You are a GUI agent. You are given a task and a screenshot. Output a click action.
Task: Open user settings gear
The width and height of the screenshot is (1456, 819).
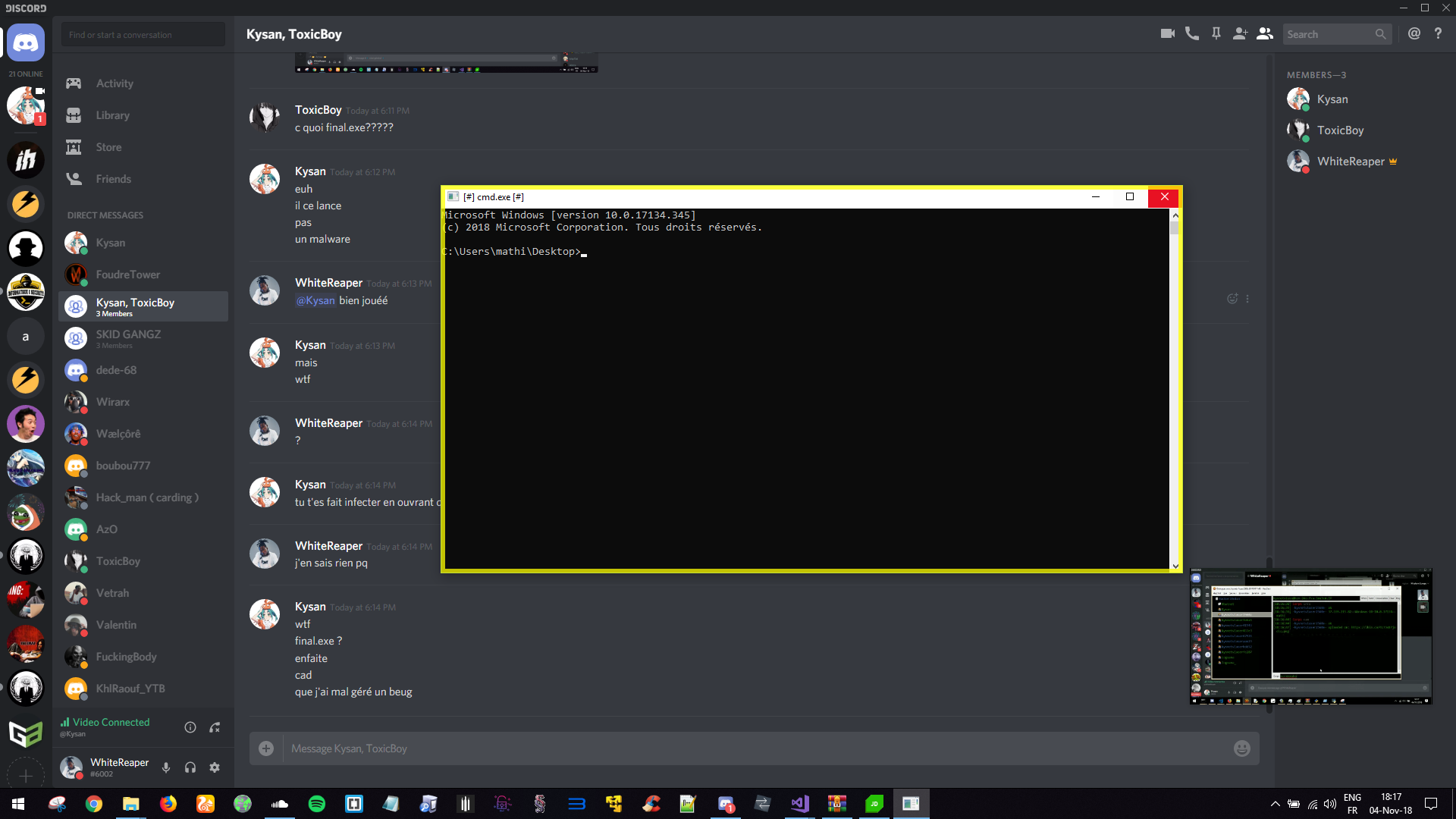pos(215,767)
